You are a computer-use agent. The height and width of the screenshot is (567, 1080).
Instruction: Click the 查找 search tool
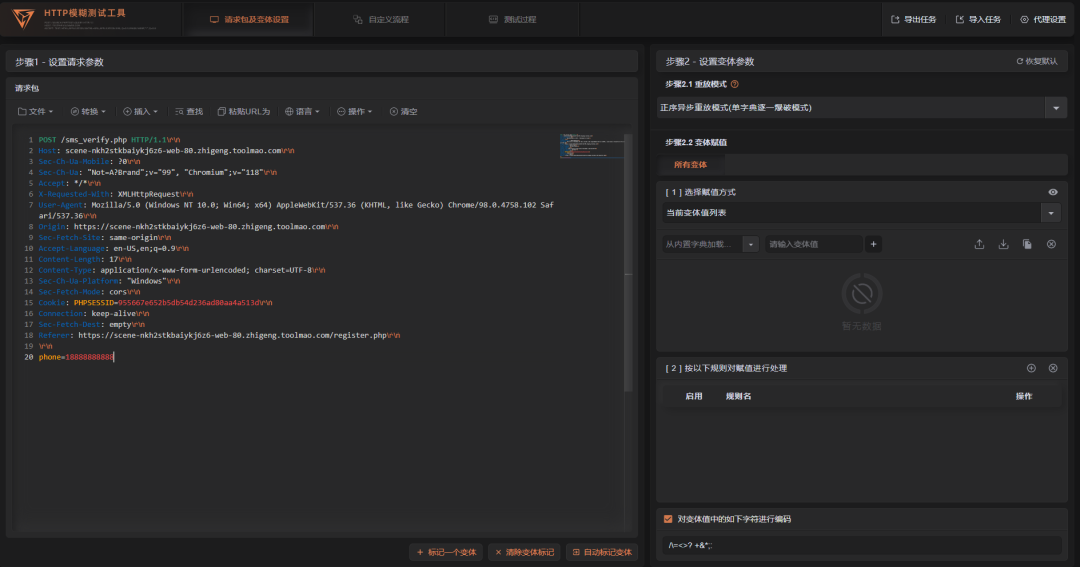click(189, 111)
